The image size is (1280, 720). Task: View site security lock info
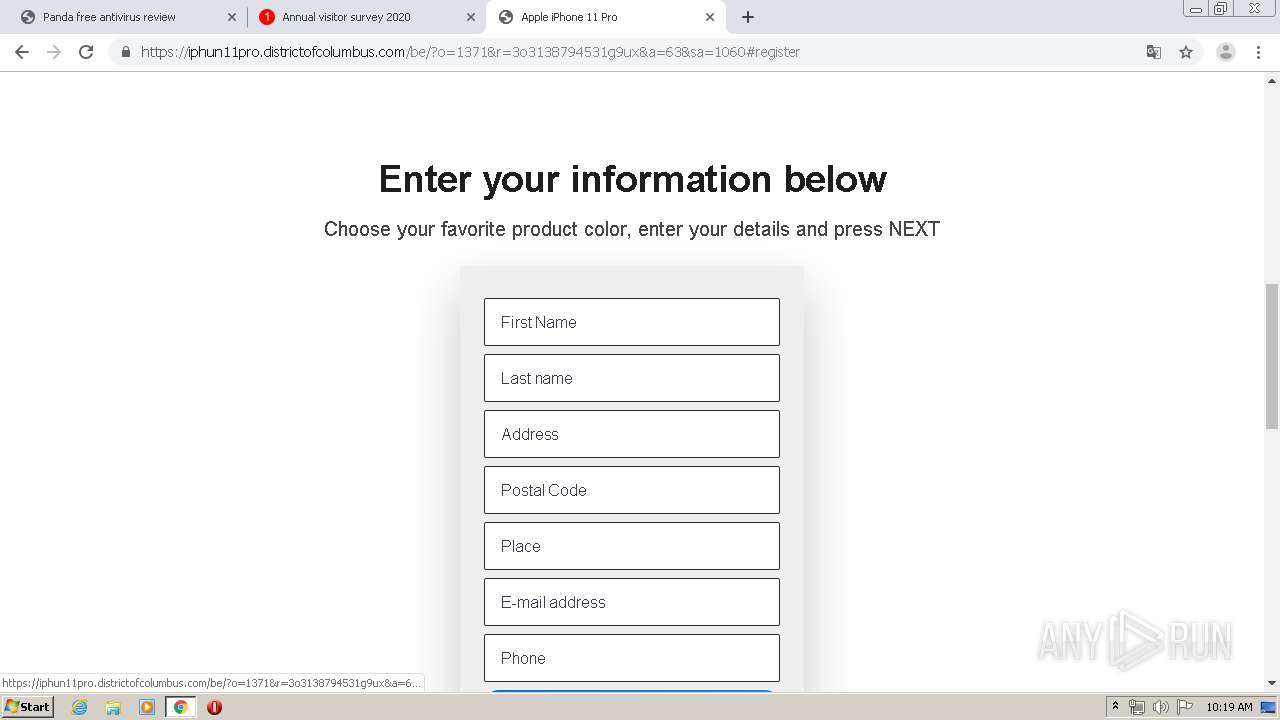click(x=126, y=52)
